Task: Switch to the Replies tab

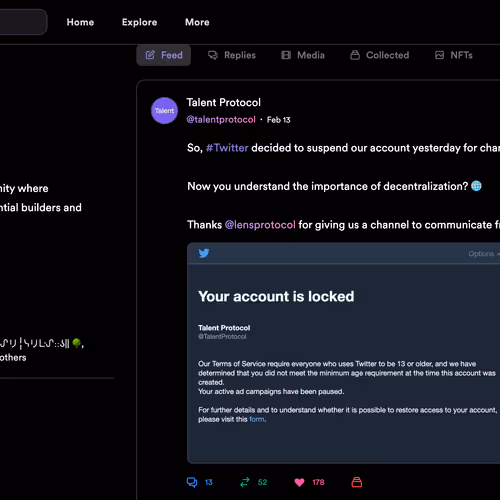Action: (232, 55)
